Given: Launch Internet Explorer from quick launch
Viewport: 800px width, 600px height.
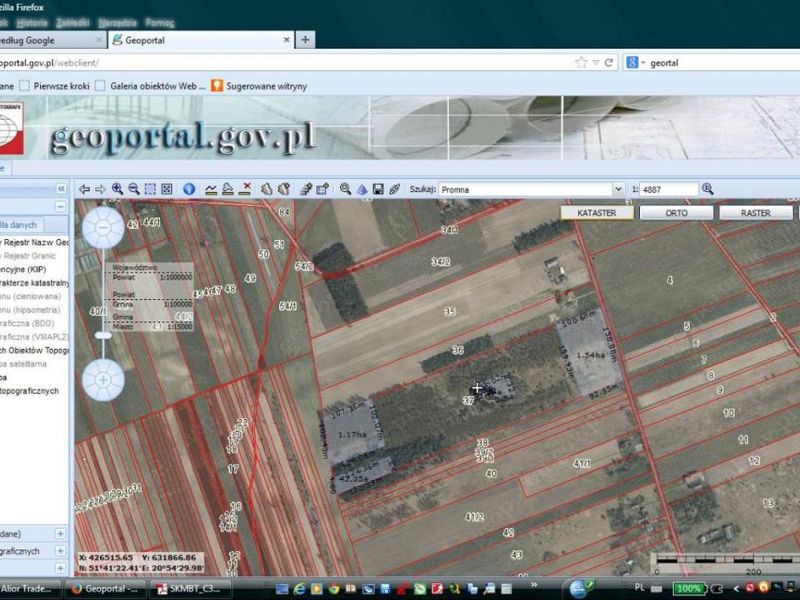Looking at the screenshot, I should point(299,589).
